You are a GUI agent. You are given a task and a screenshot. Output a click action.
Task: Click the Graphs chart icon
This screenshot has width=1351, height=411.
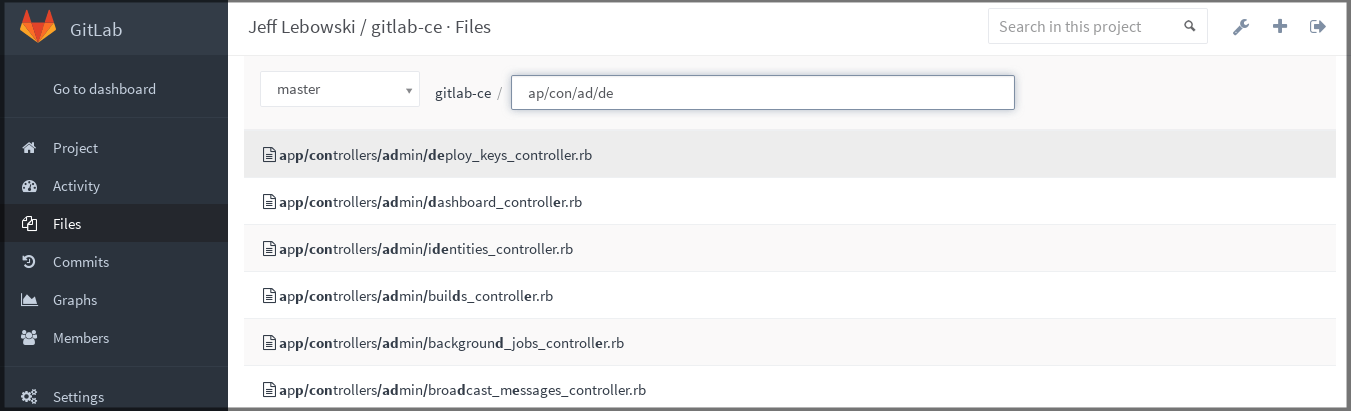pyautogui.click(x=30, y=300)
